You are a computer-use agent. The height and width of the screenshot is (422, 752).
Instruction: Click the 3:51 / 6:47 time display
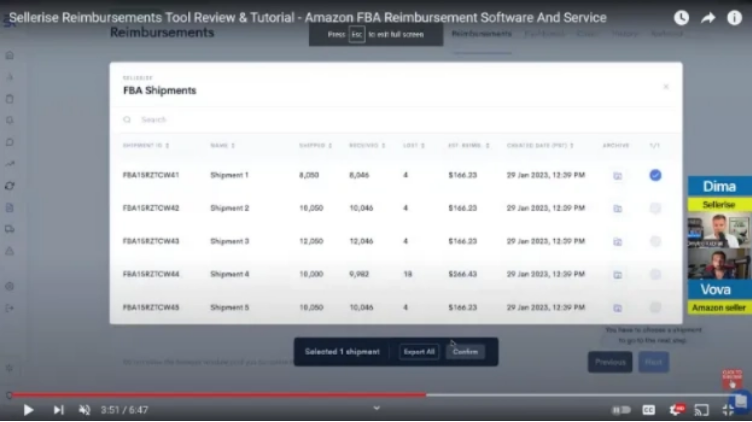(124, 410)
